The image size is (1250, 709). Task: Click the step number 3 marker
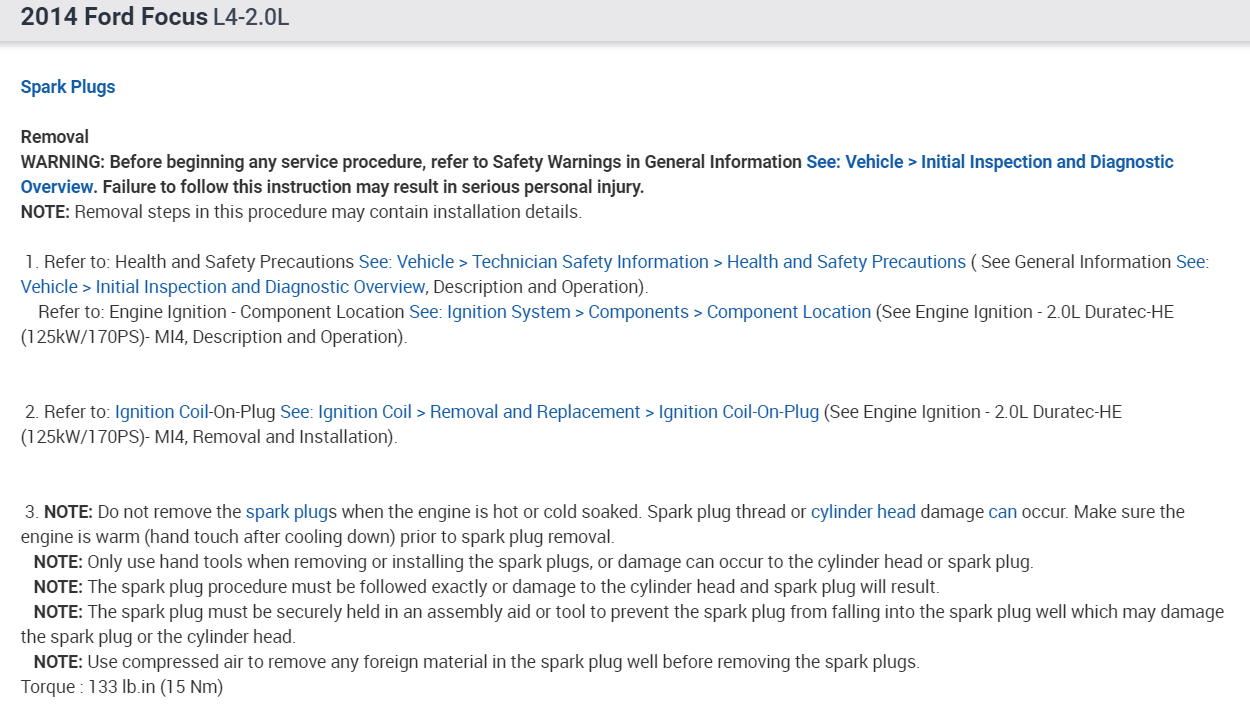pyautogui.click(x=31, y=512)
